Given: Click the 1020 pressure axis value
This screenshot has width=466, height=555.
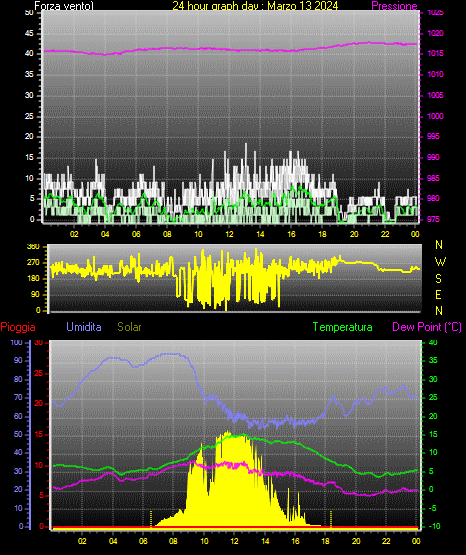Looking at the screenshot, I should tap(435, 33).
